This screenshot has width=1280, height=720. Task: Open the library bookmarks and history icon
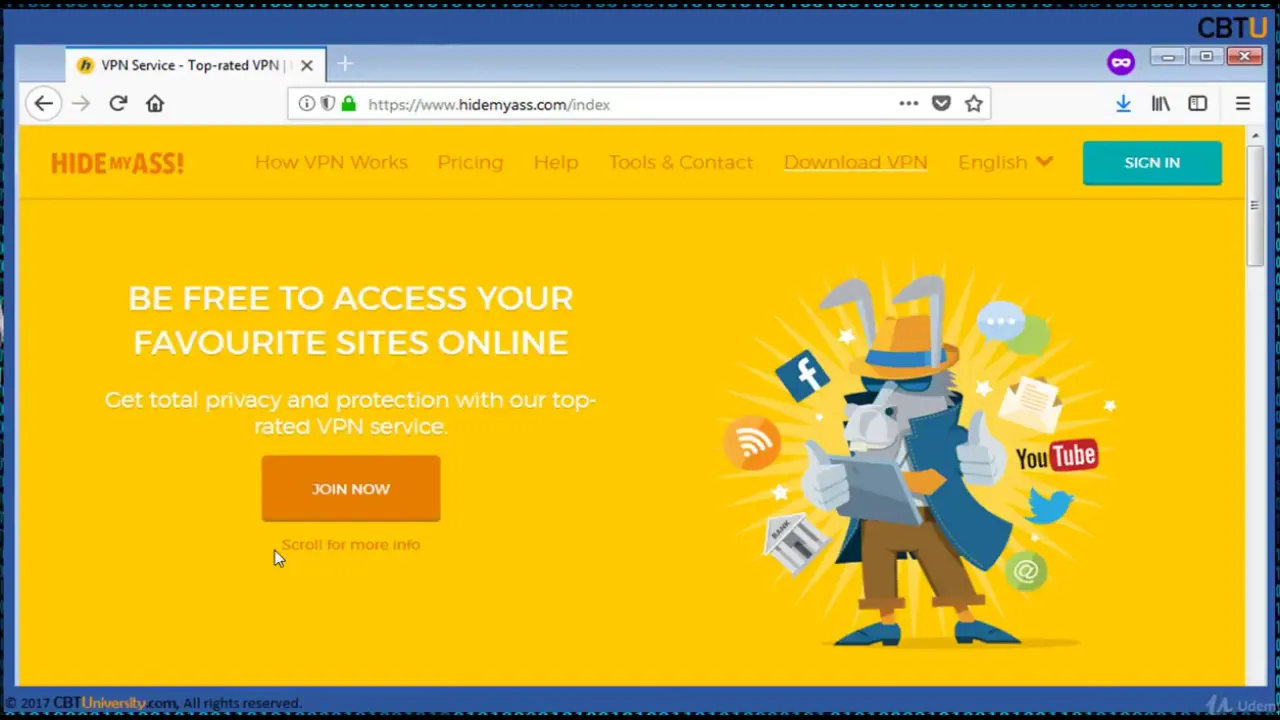tap(1160, 103)
